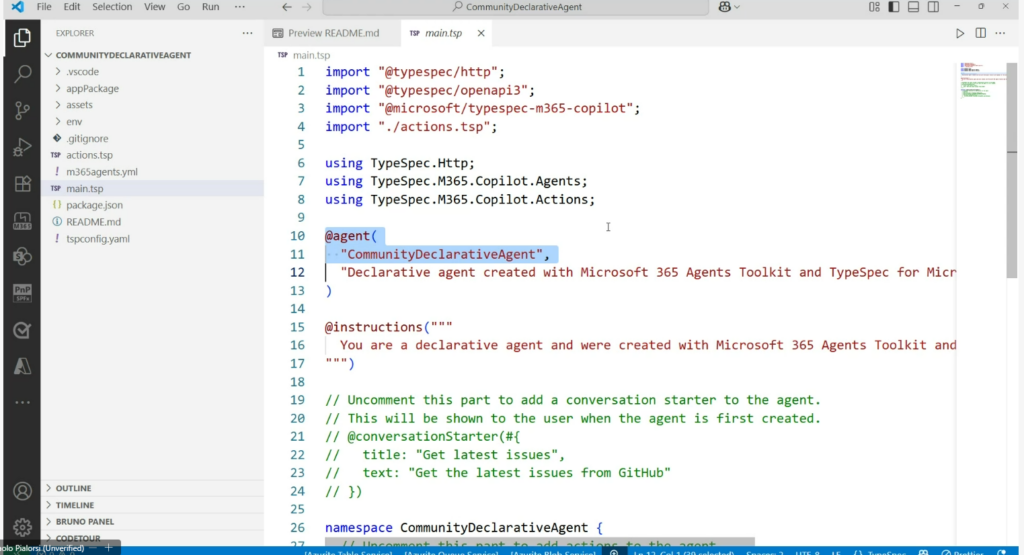
Task: Click the editor vertical scrollbar
Action: coord(1012,170)
